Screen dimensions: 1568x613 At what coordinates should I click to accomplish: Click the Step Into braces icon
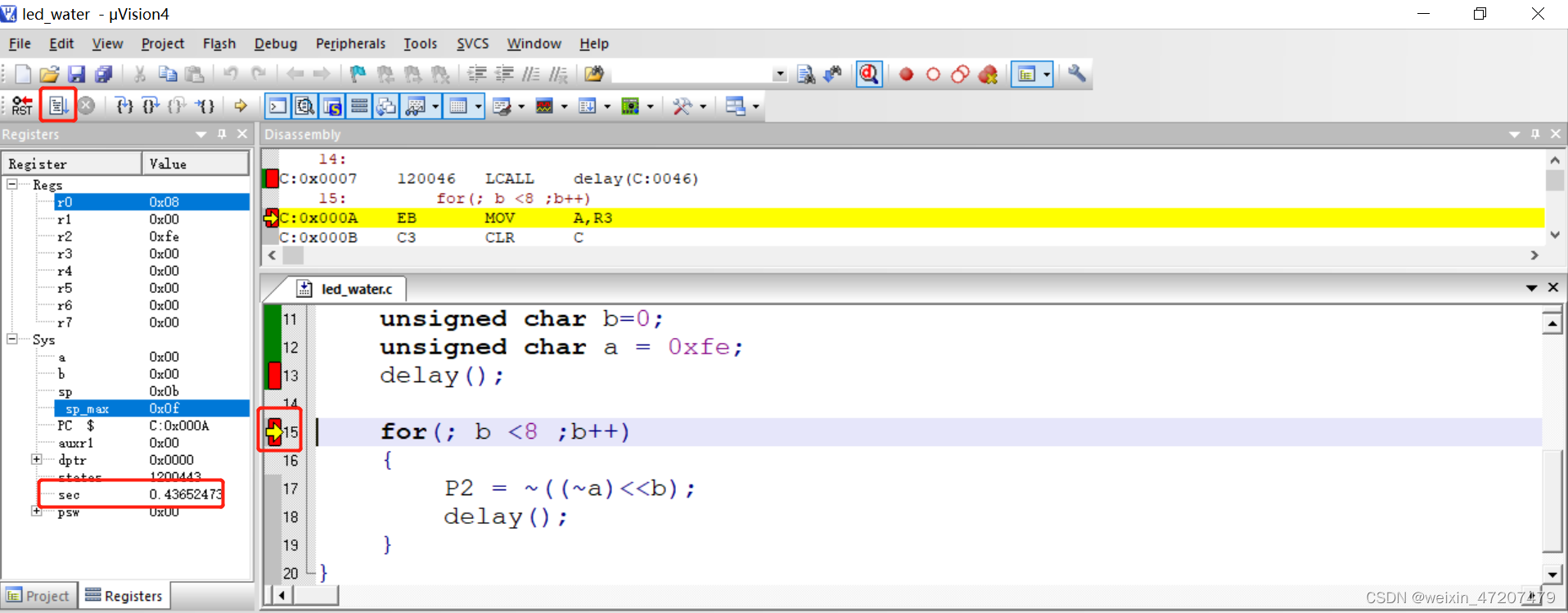[x=124, y=106]
